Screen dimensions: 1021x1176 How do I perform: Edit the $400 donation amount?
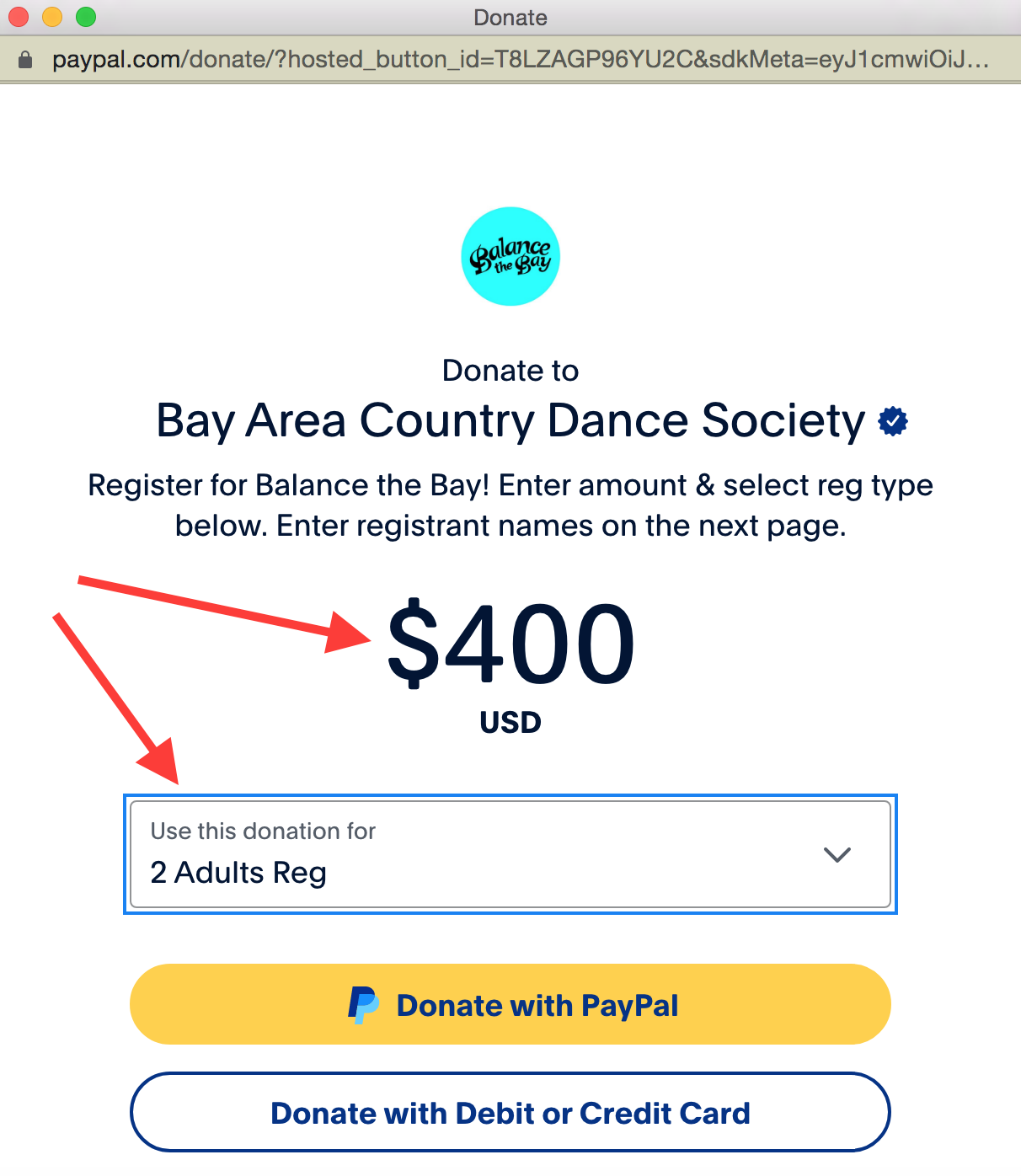(510, 644)
